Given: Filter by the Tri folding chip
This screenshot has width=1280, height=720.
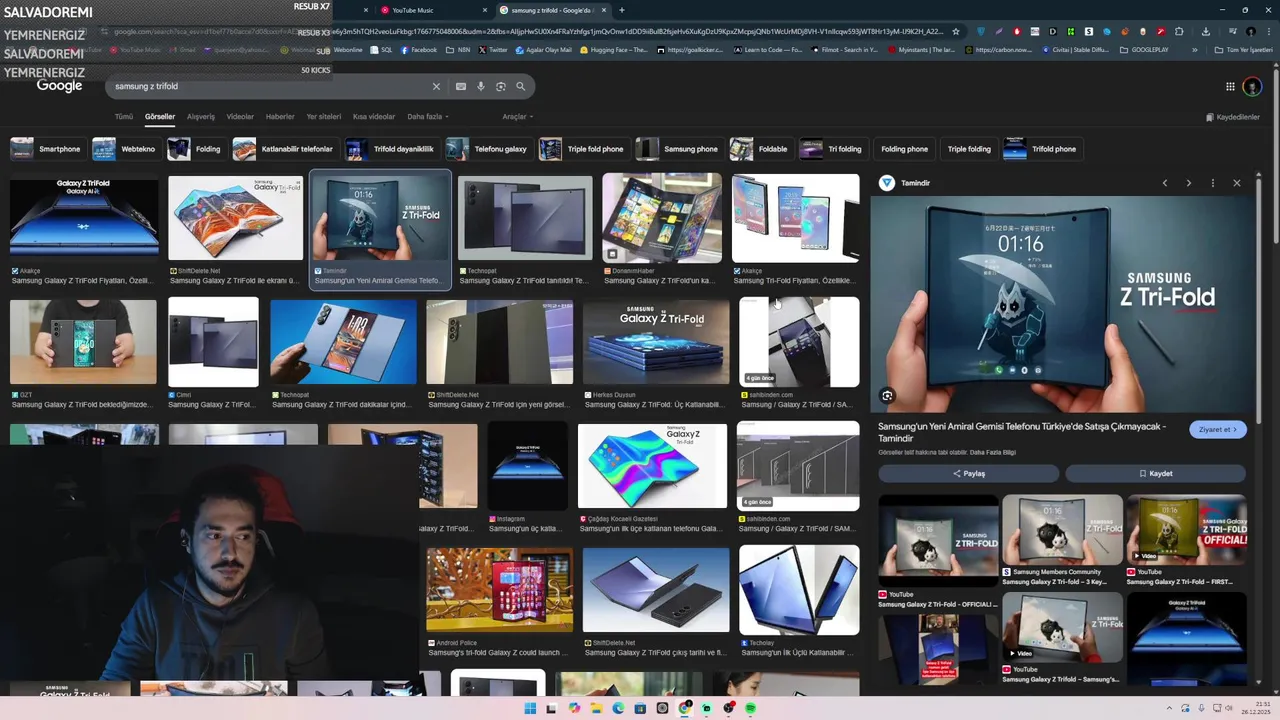Looking at the screenshot, I should click(x=832, y=149).
